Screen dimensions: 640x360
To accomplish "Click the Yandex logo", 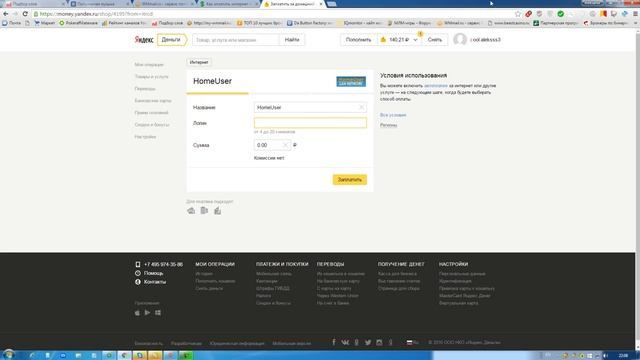I will 144,40.
